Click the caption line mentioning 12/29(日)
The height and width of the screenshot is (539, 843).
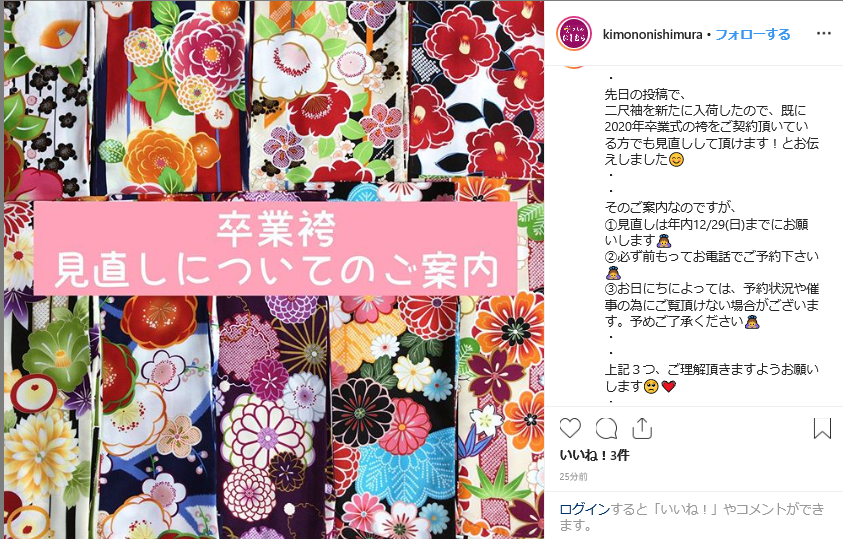706,224
